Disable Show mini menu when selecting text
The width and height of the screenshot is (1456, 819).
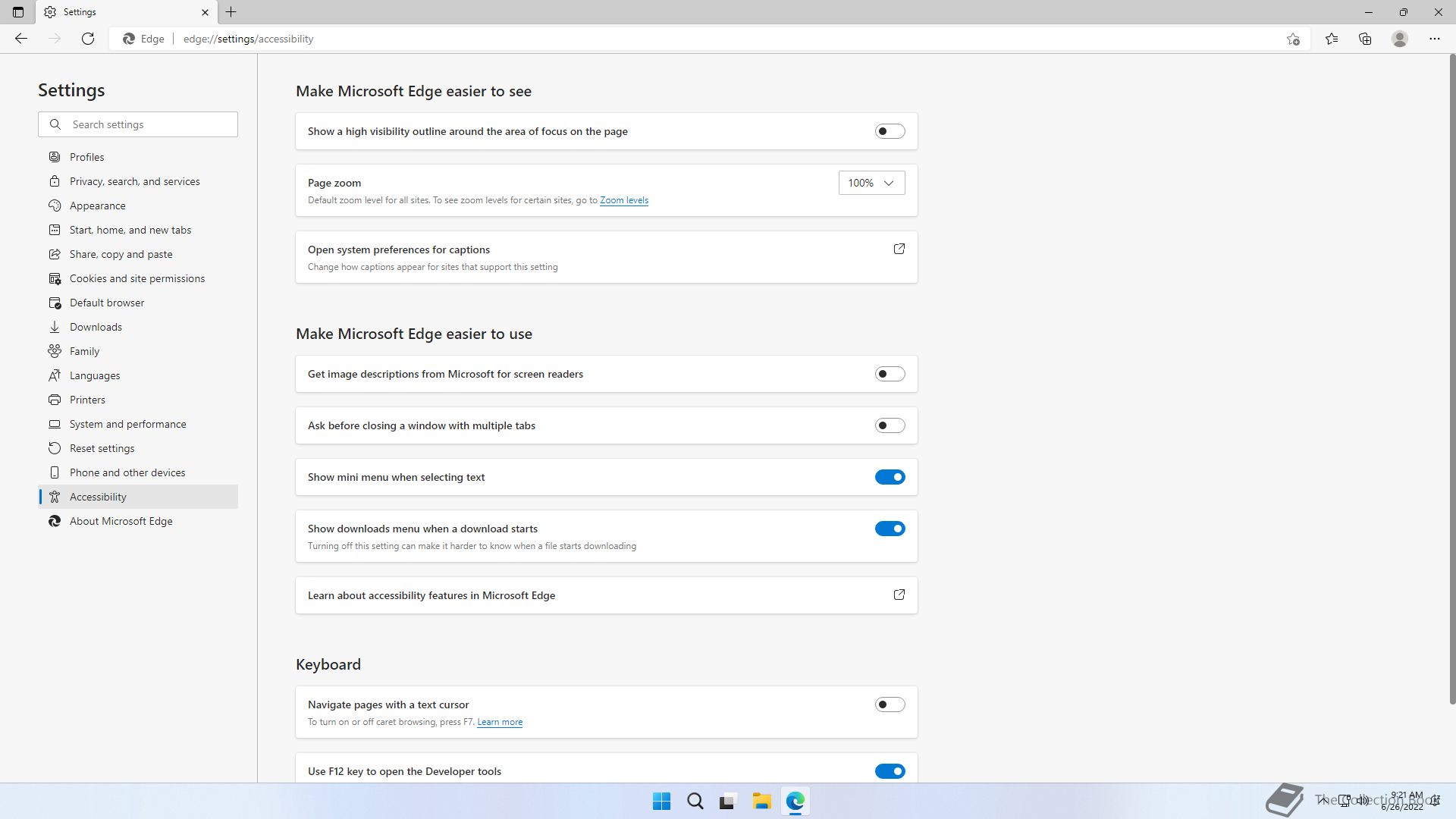[890, 477]
